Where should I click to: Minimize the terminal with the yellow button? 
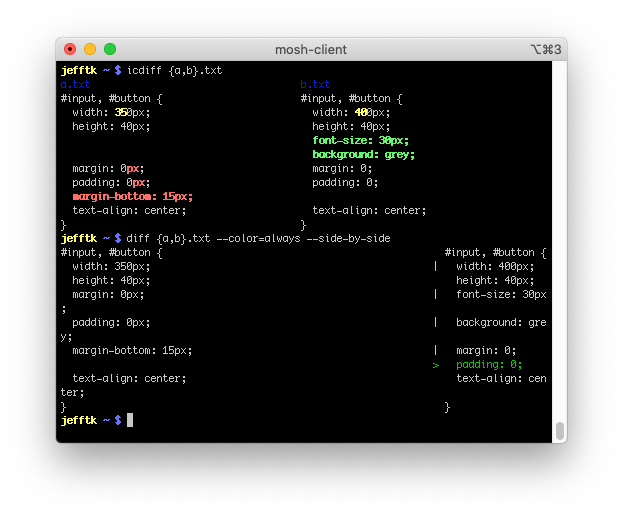90,49
